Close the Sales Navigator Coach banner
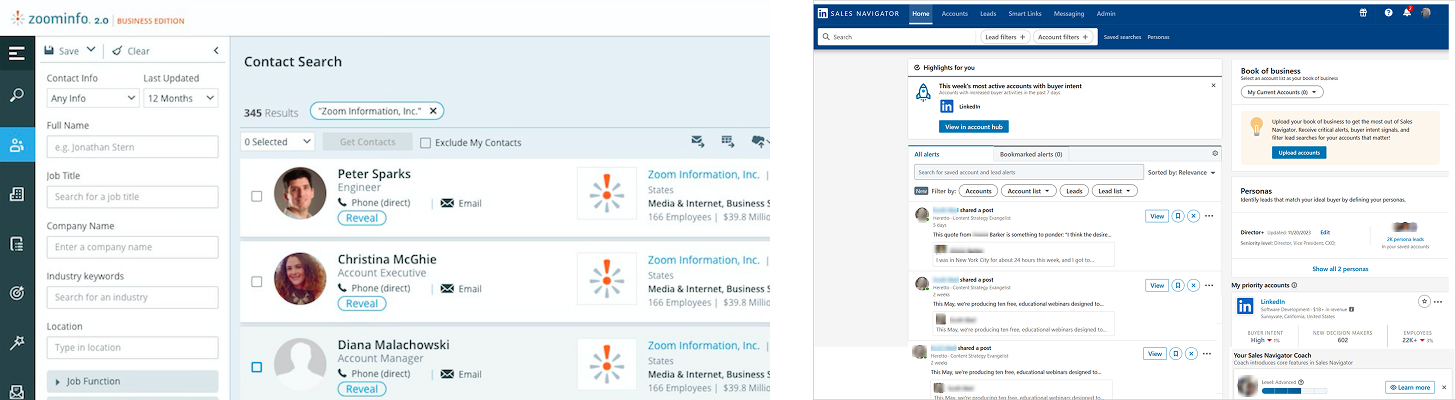Screen dimensions: 1456x400 coord(1443,387)
